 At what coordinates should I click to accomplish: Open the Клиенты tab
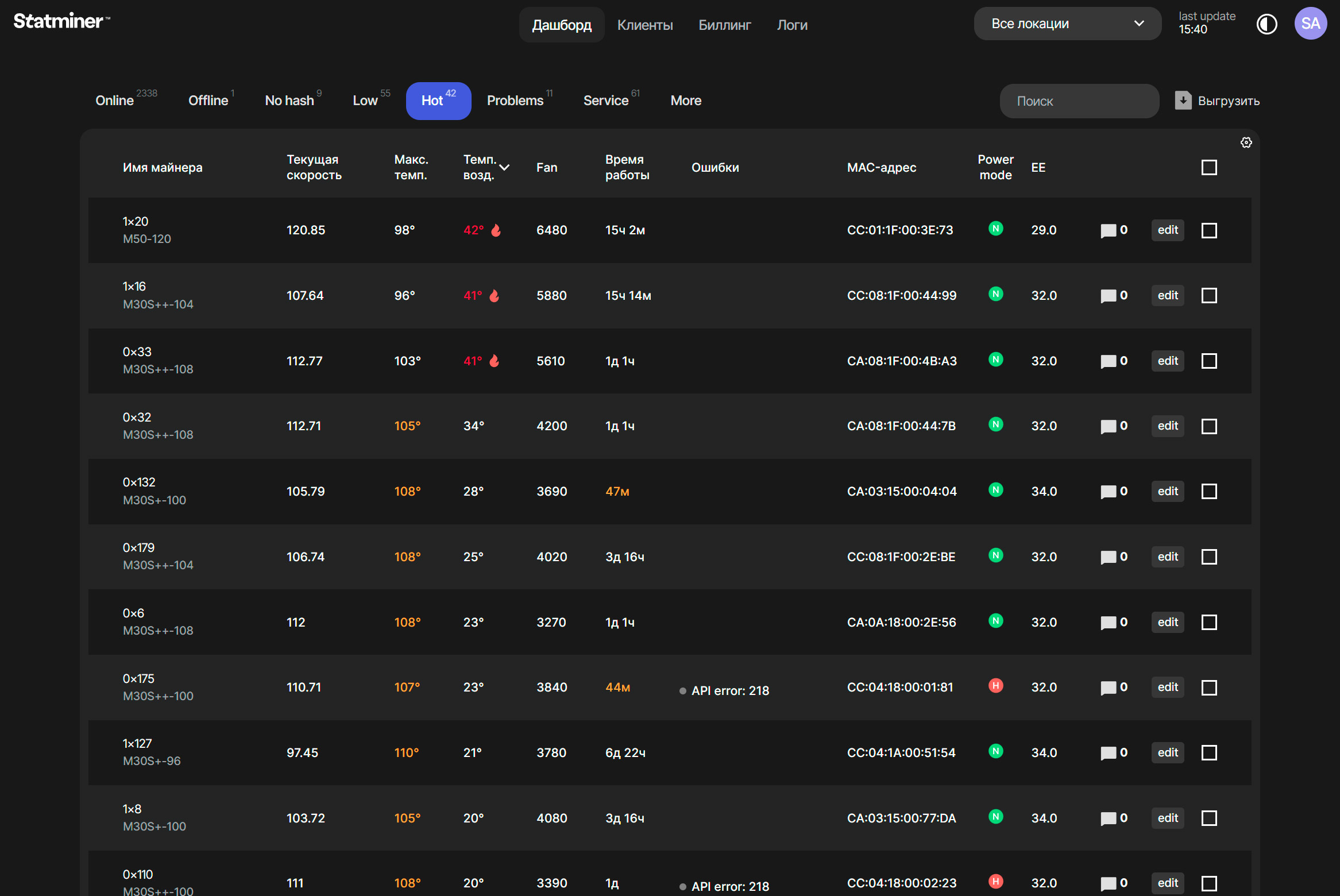(x=645, y=25)
